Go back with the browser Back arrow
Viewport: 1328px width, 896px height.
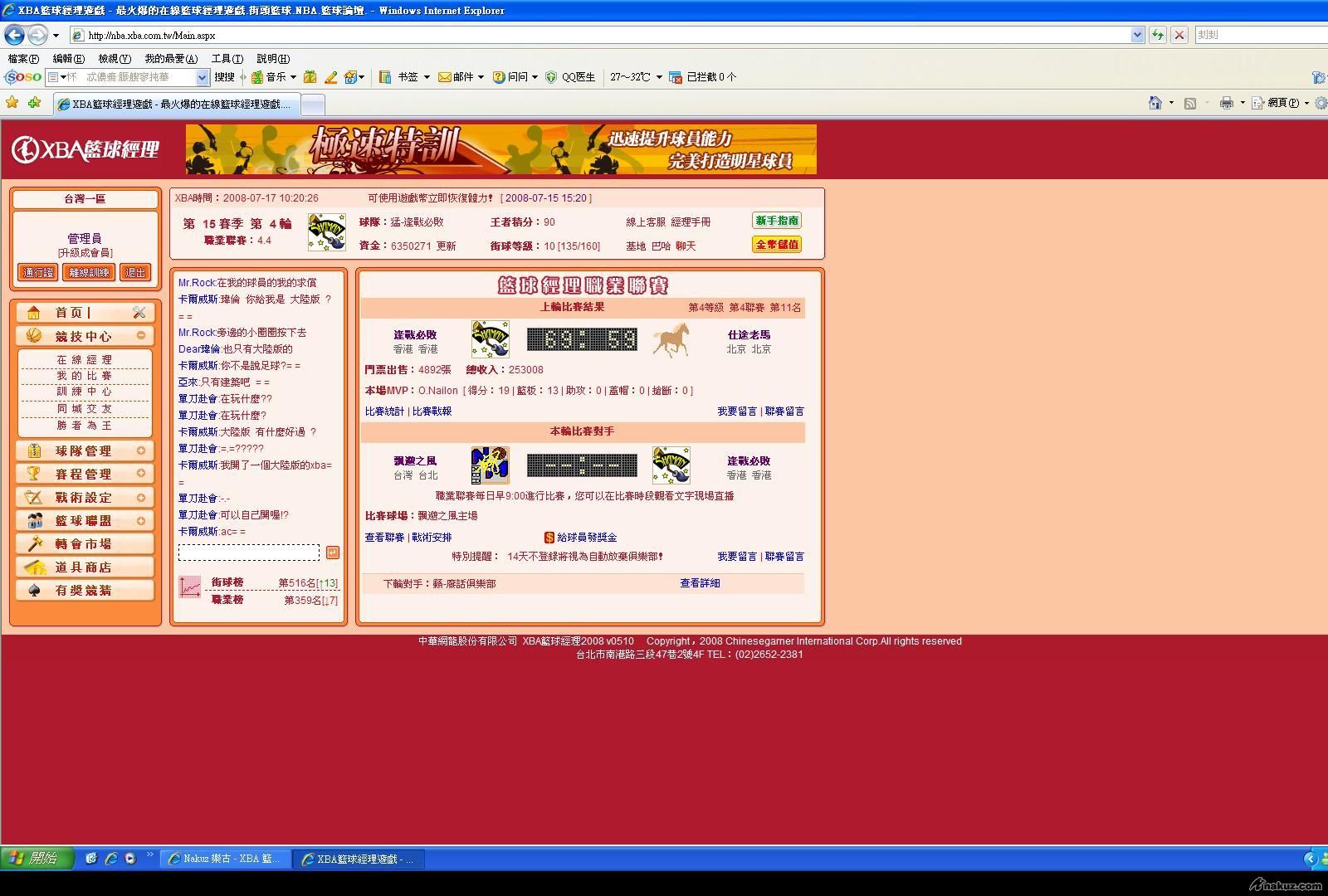click(14, 35)
